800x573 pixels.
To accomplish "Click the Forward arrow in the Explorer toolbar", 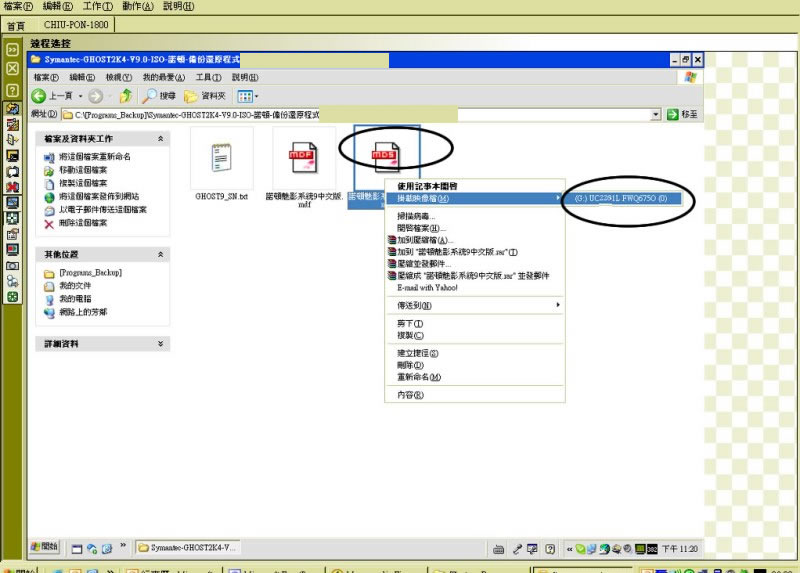I will point(95,96).
